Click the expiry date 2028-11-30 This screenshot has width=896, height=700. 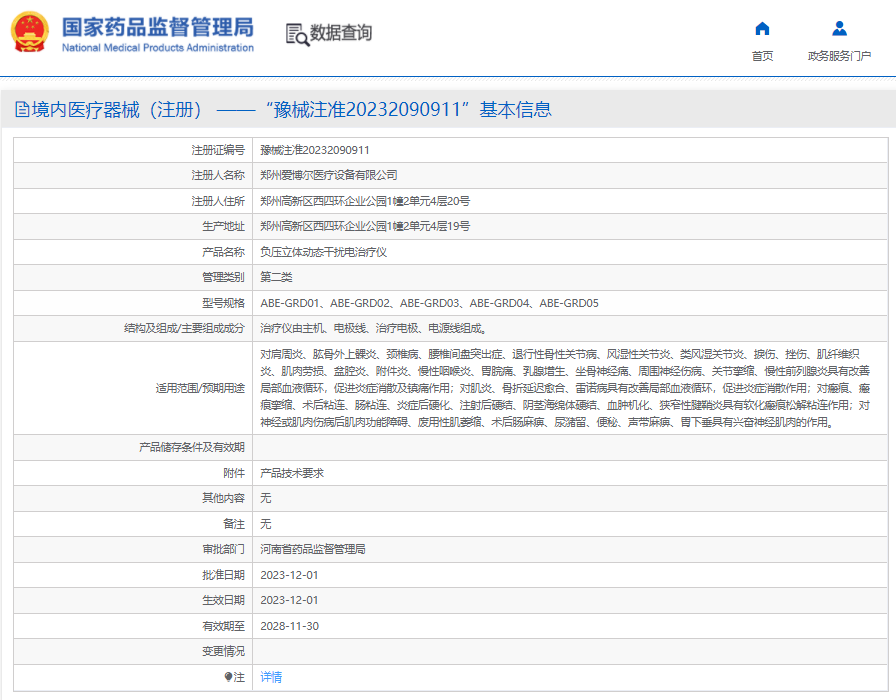tap(289, 626)
